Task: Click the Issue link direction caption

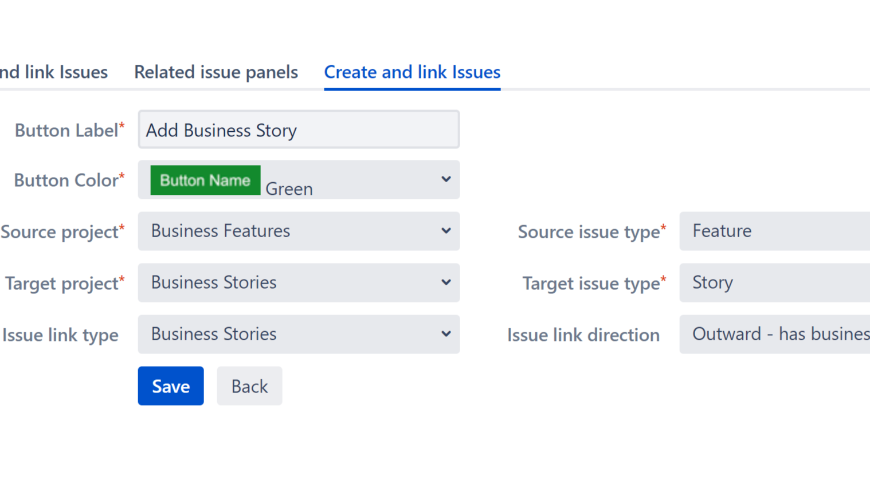Action: (583, 335)
